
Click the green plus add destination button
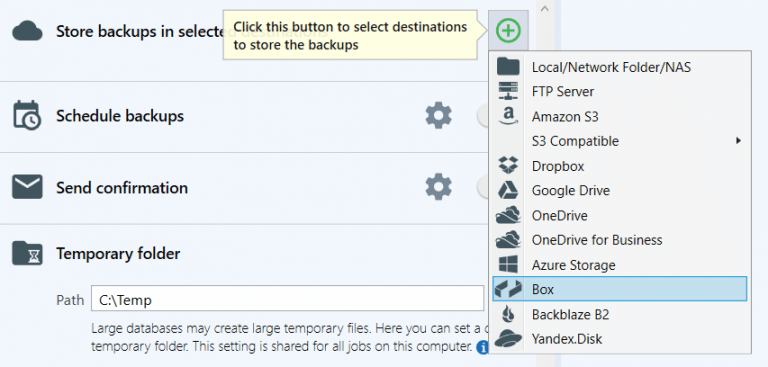pyautogui.click(x=508, y=30)
